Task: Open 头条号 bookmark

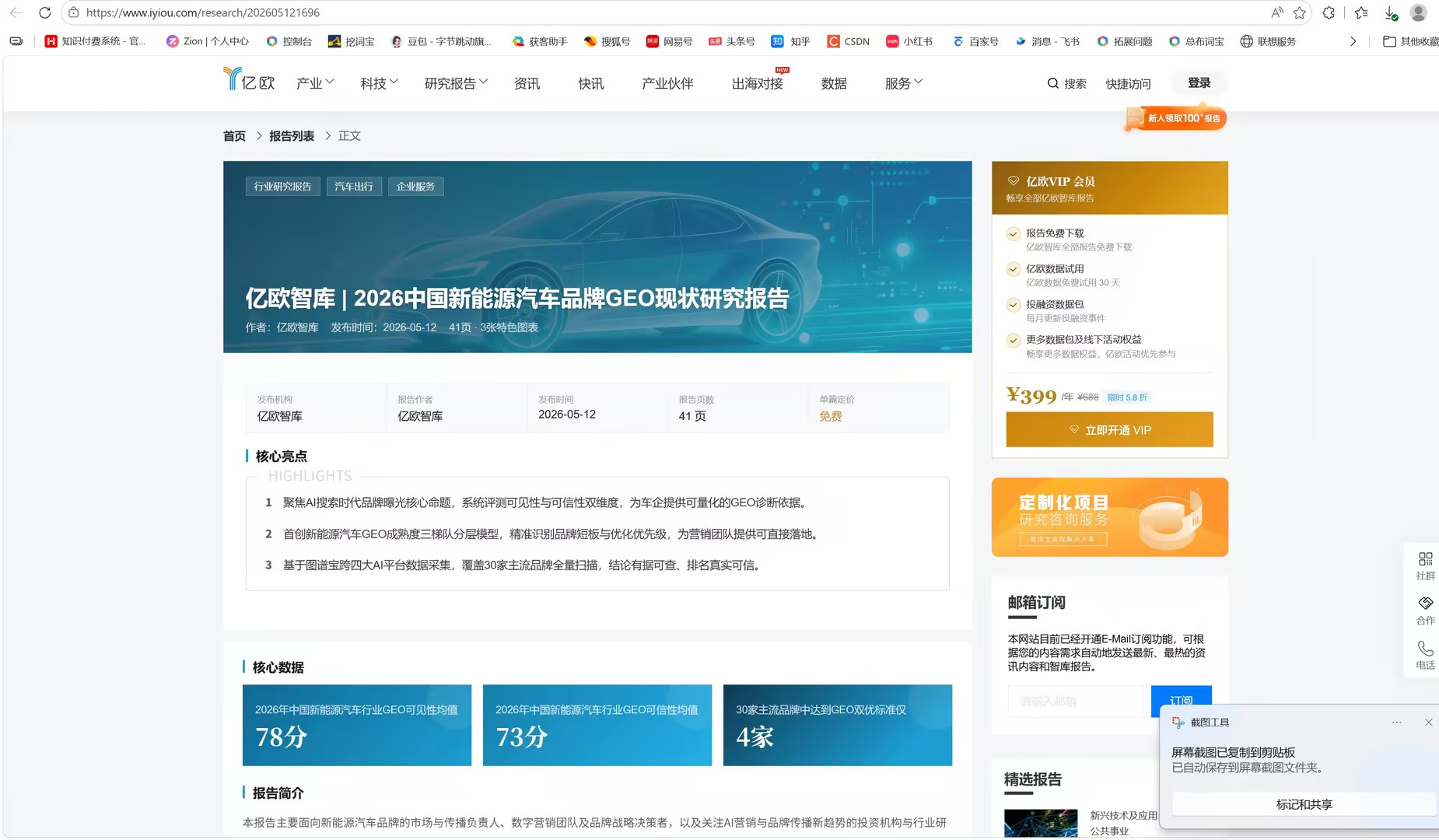Action: (732, 41)
